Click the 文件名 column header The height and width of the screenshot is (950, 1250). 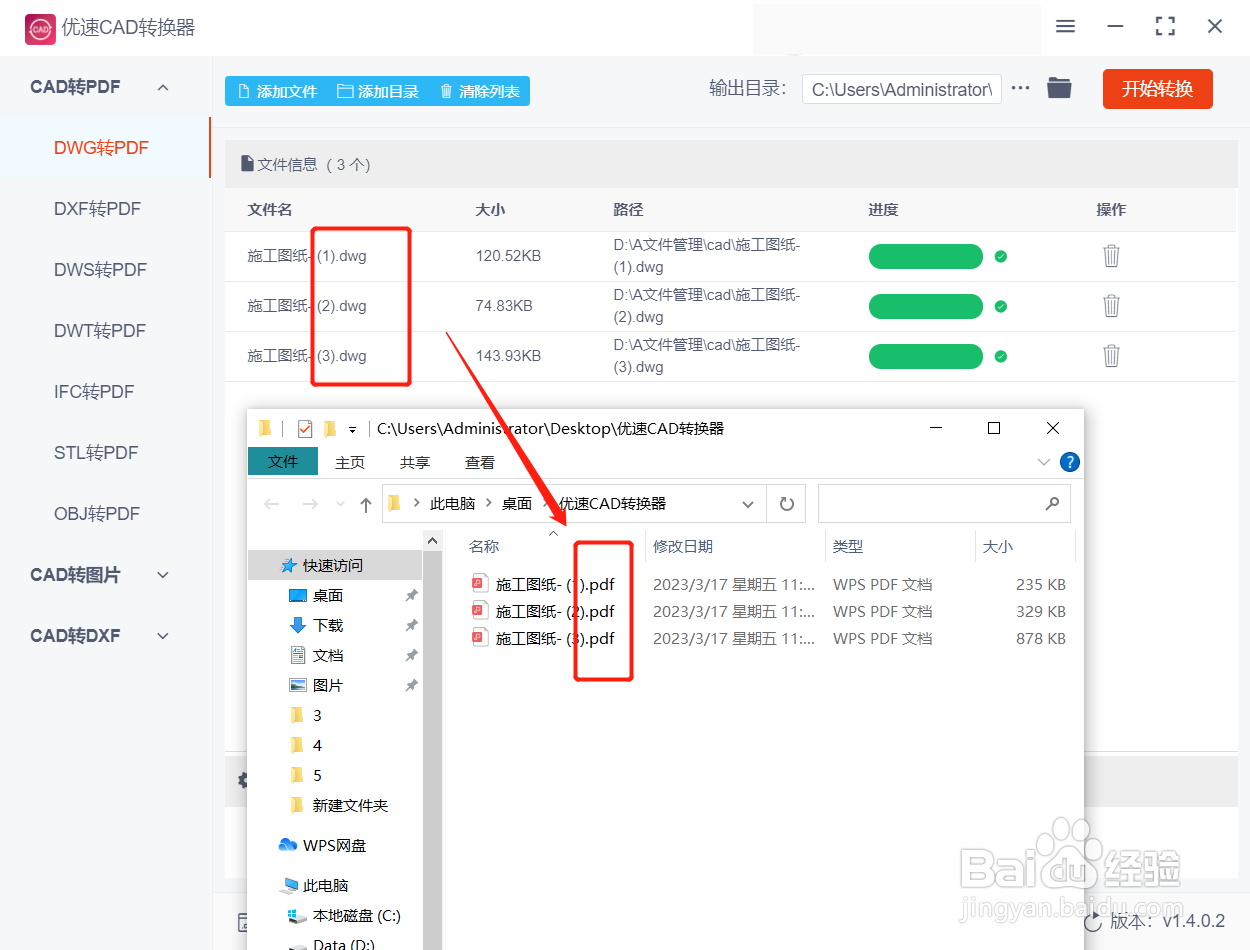(270, 210)
